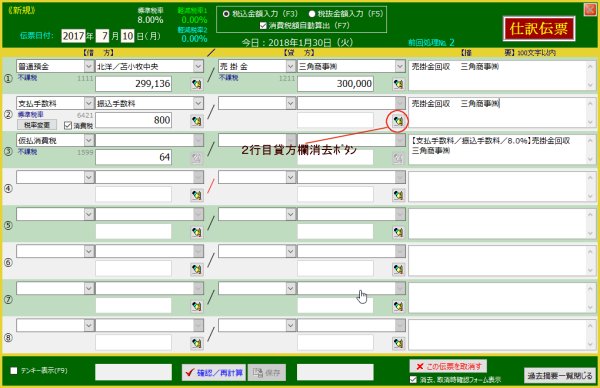This screenshot has height=388, width=600.
Task: Expand 売掛金 credit account dropdown
Action: point(290,66)
